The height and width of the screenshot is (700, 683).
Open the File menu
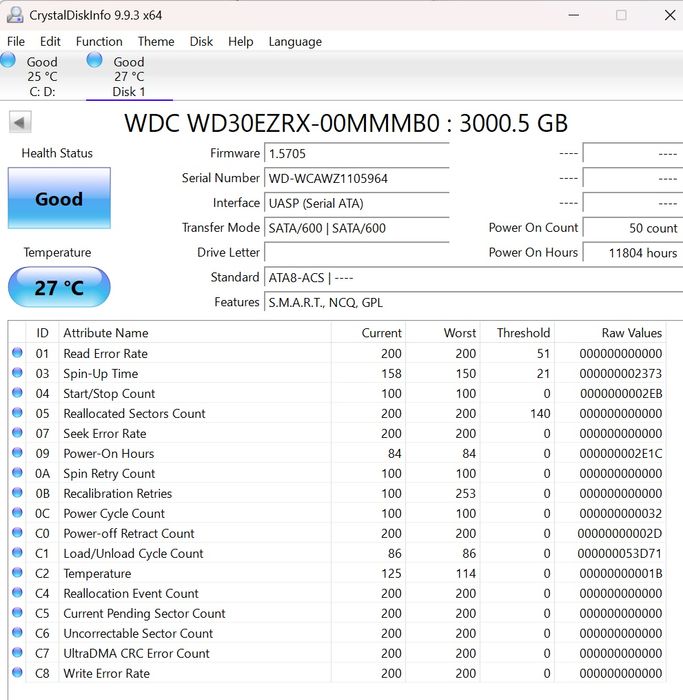[x=16, y=42]
